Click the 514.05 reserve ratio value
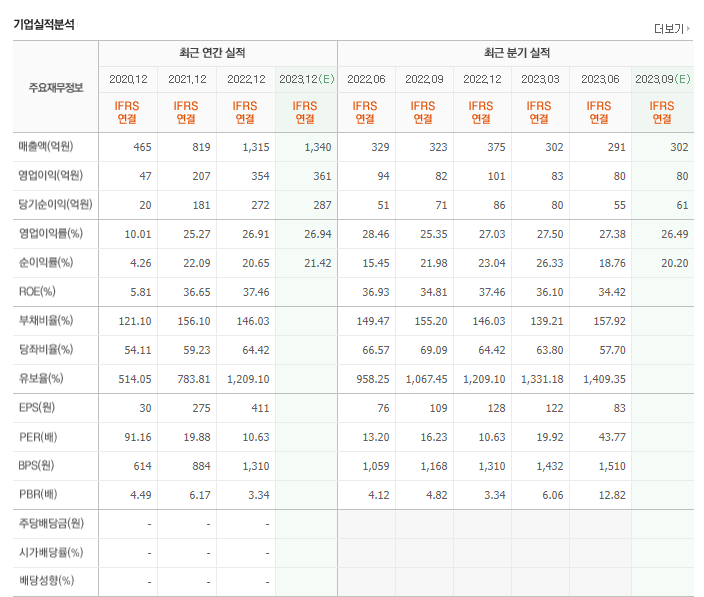Viewport: 704px width, 597px height. [135, 379]
